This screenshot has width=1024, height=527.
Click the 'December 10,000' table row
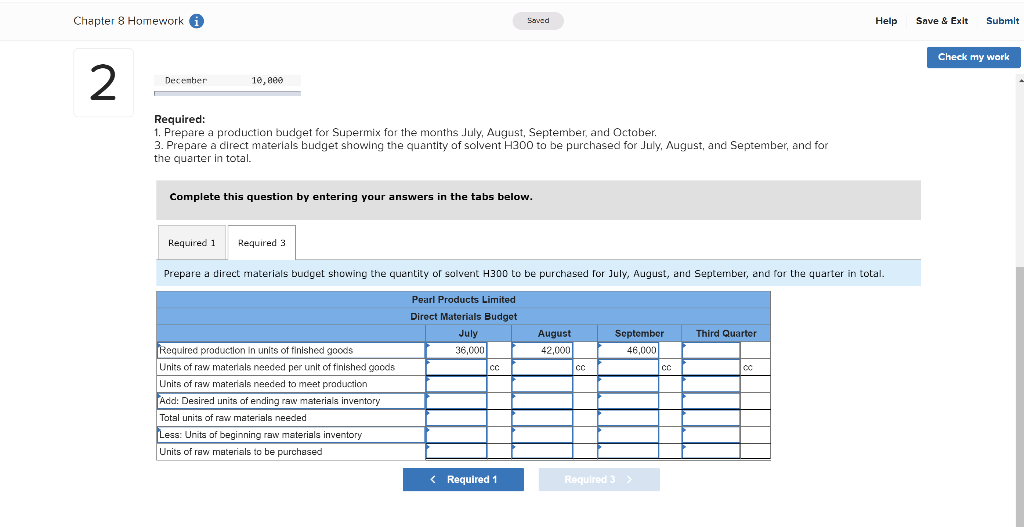click(227, 81)
